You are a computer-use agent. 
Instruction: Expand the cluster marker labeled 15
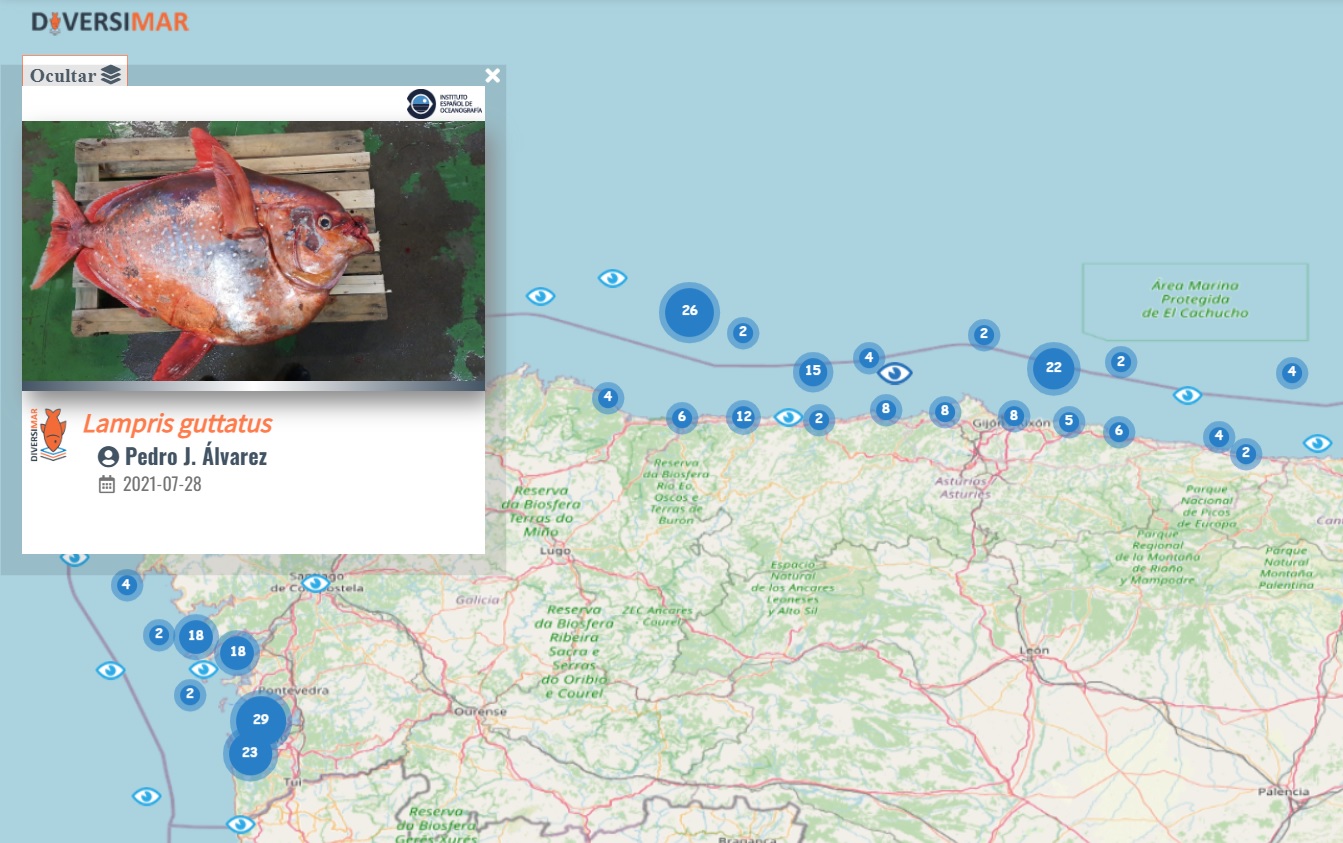(813, 371)
